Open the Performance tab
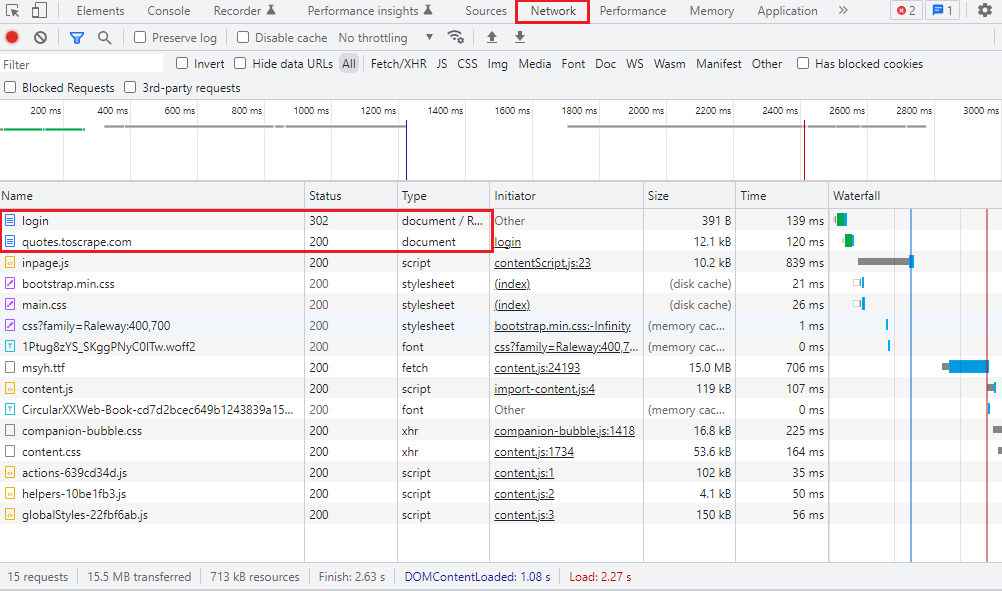The width and height of the screenshot is (1002, 591). (x=632, y=11)
